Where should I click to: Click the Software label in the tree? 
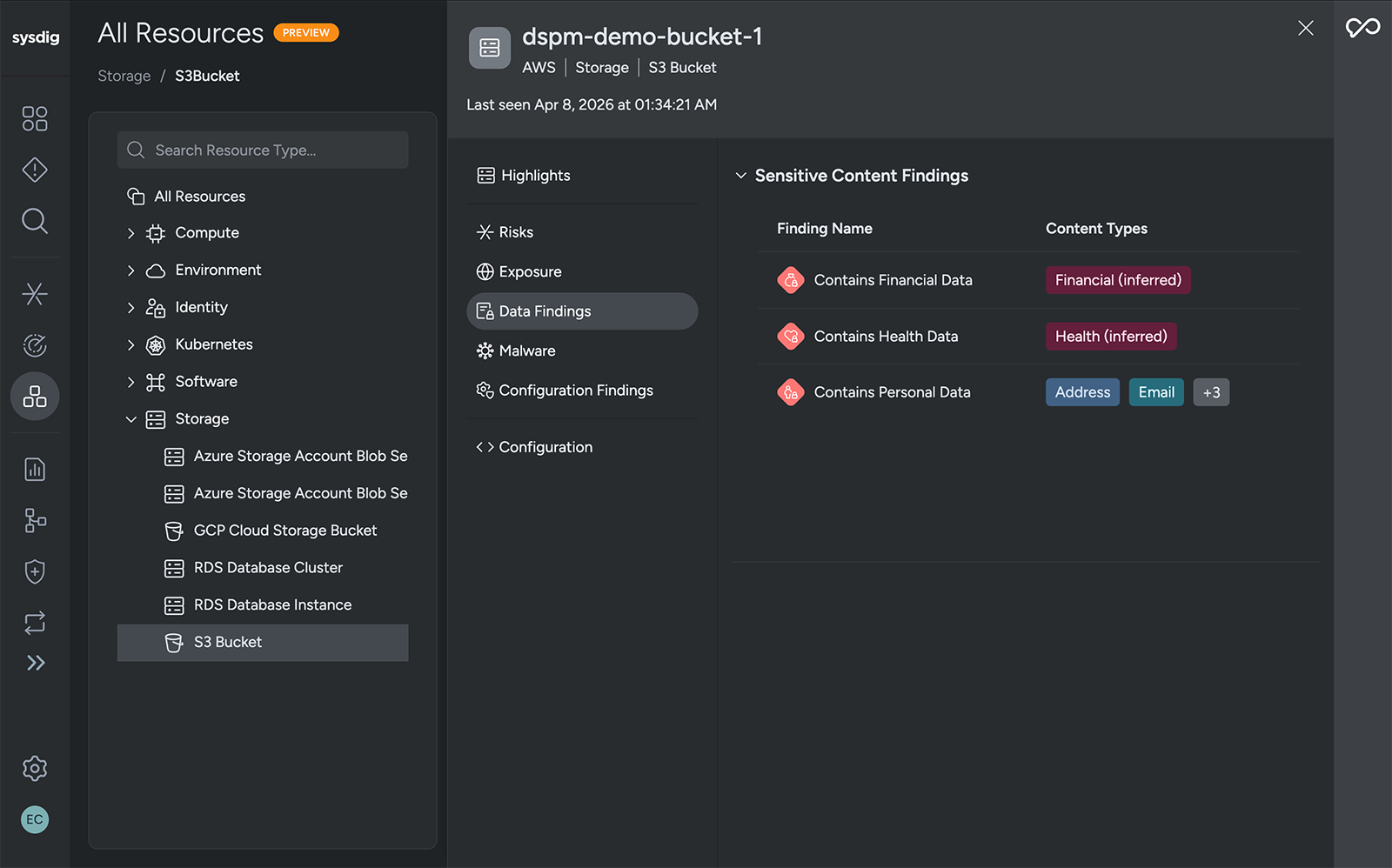pos(206,382)
